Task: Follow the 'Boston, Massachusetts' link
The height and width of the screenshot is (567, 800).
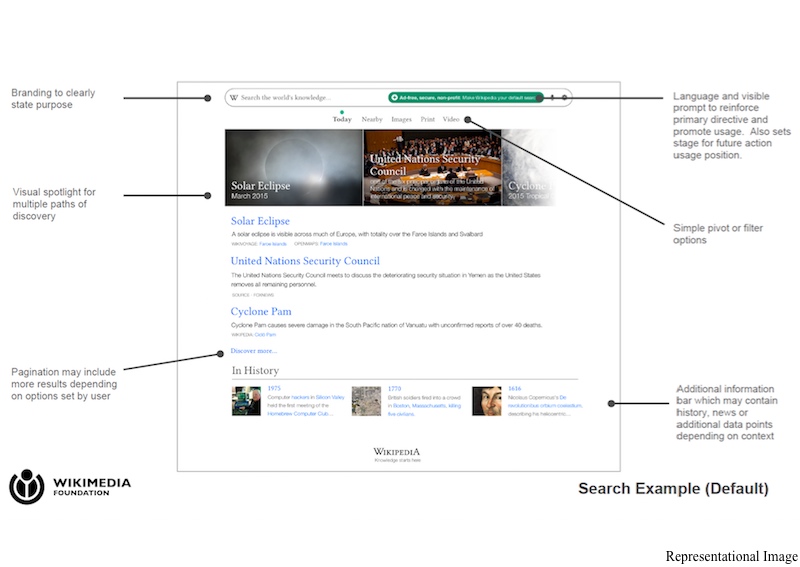Action: (421, 406)
